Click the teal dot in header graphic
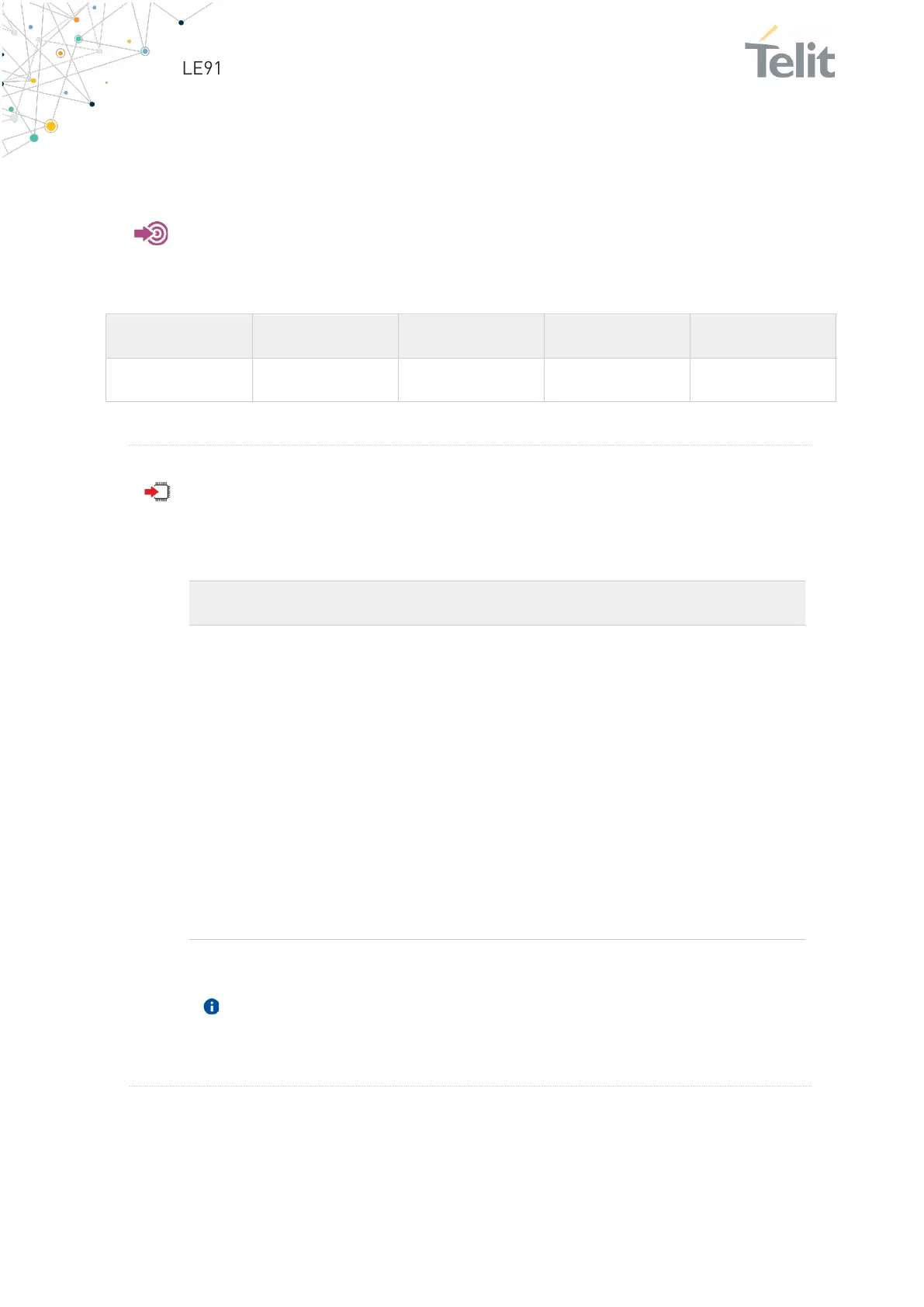Viewport: 924px width, 1307px height. [x=34, y=138]
